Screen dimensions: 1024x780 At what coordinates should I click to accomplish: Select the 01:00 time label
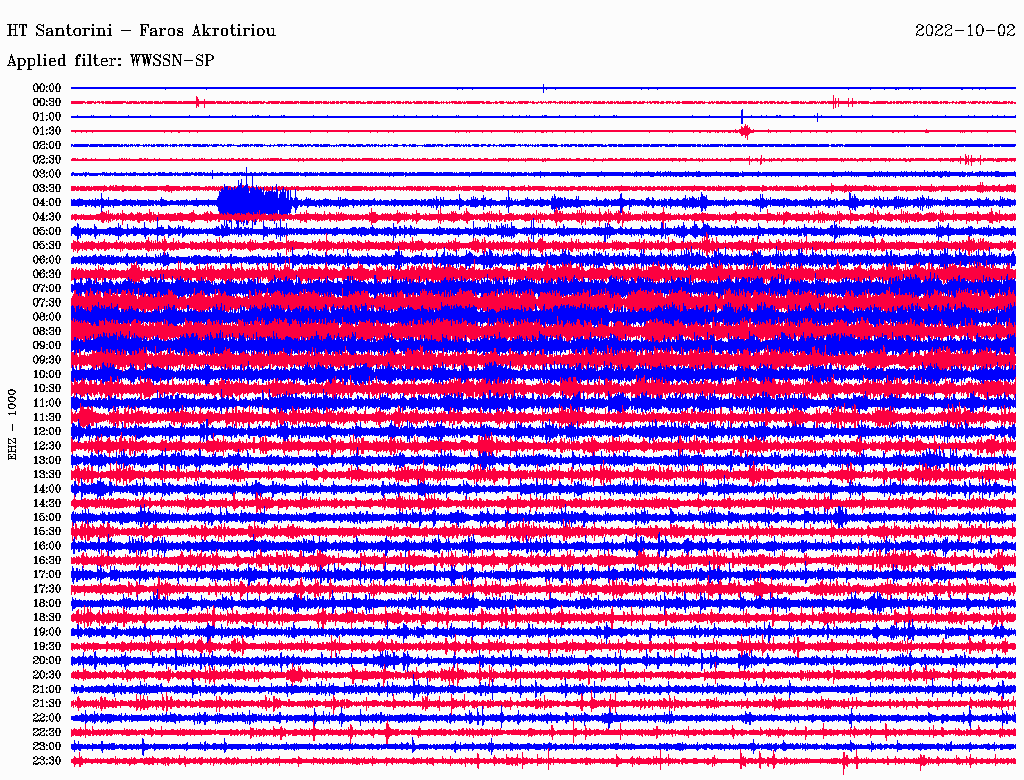coord(47,116)
